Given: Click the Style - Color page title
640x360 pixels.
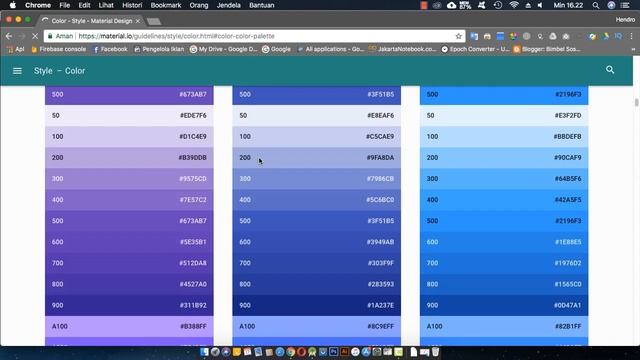Looking at the screenshot, I should [59, 71].
